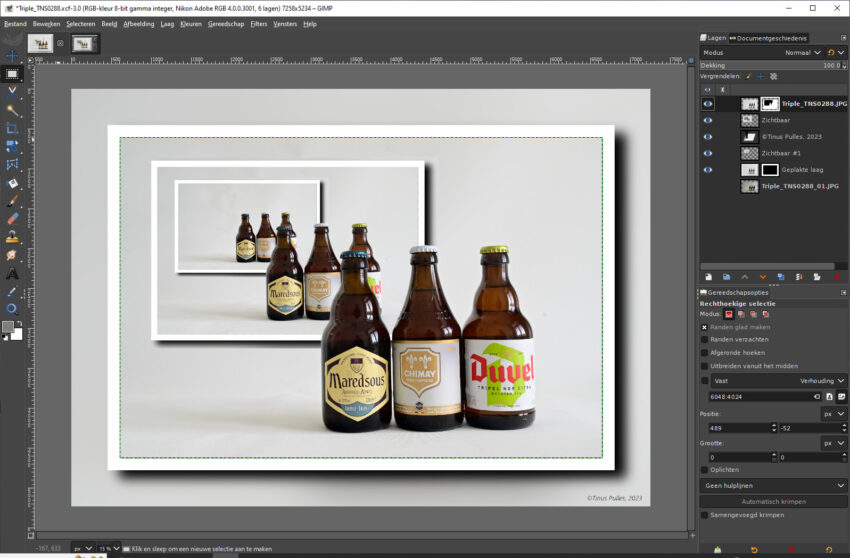Click the new layer group icon
Screen dimensions: 850x558
click(726, 277)
